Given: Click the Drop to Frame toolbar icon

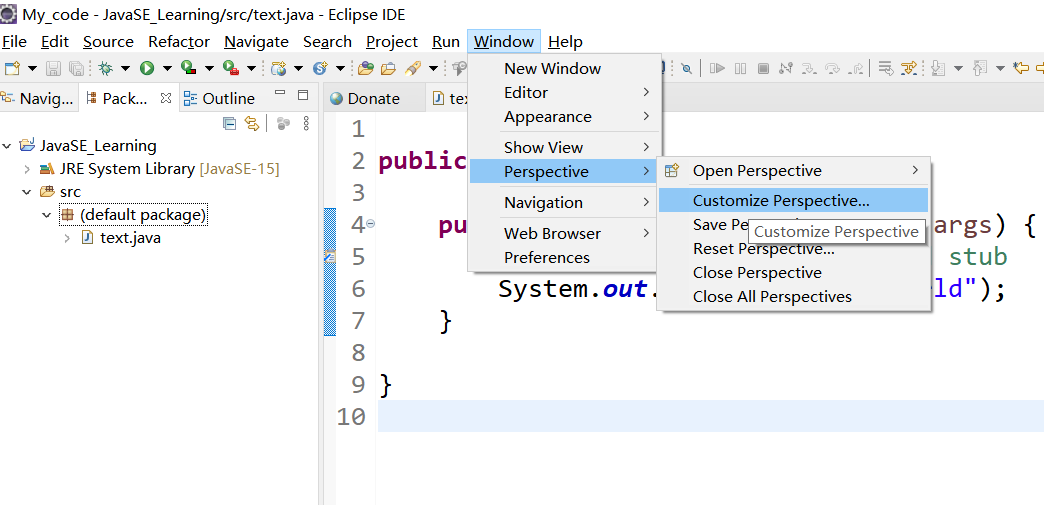Looking at the screenshot, I should pos(886,68).
